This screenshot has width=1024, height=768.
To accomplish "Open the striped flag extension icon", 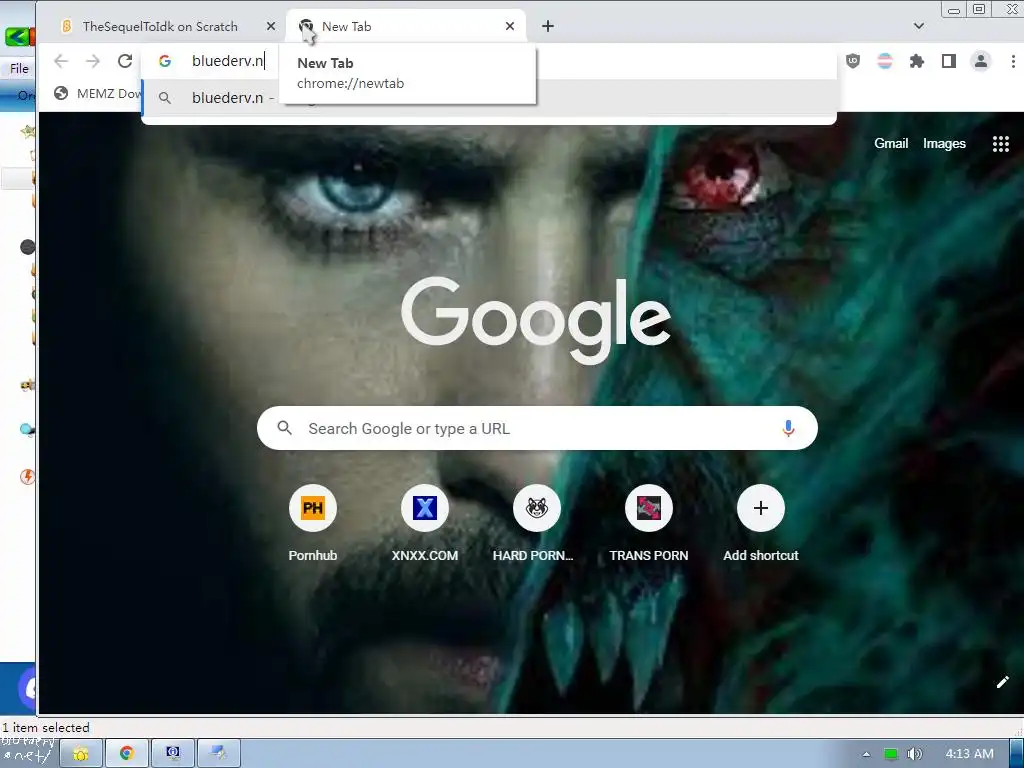I will 885,61.
